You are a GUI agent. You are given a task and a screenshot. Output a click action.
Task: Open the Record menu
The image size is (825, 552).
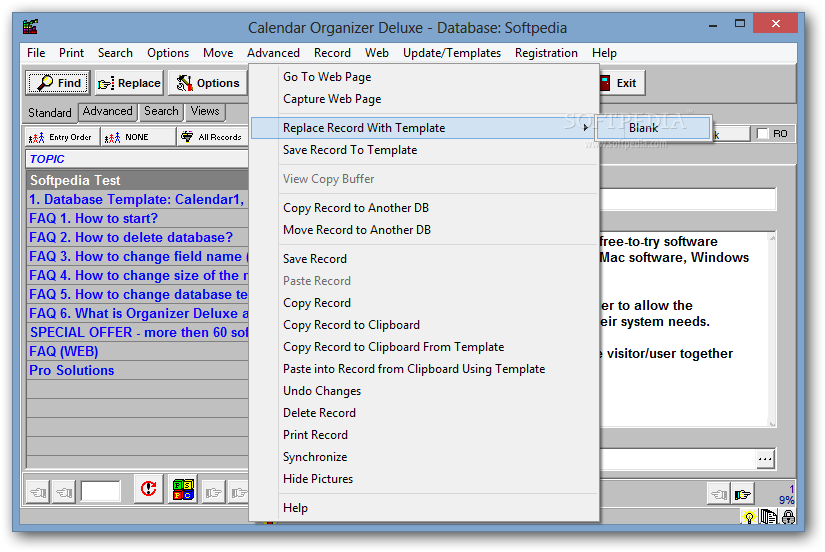(x=332, y=53)
